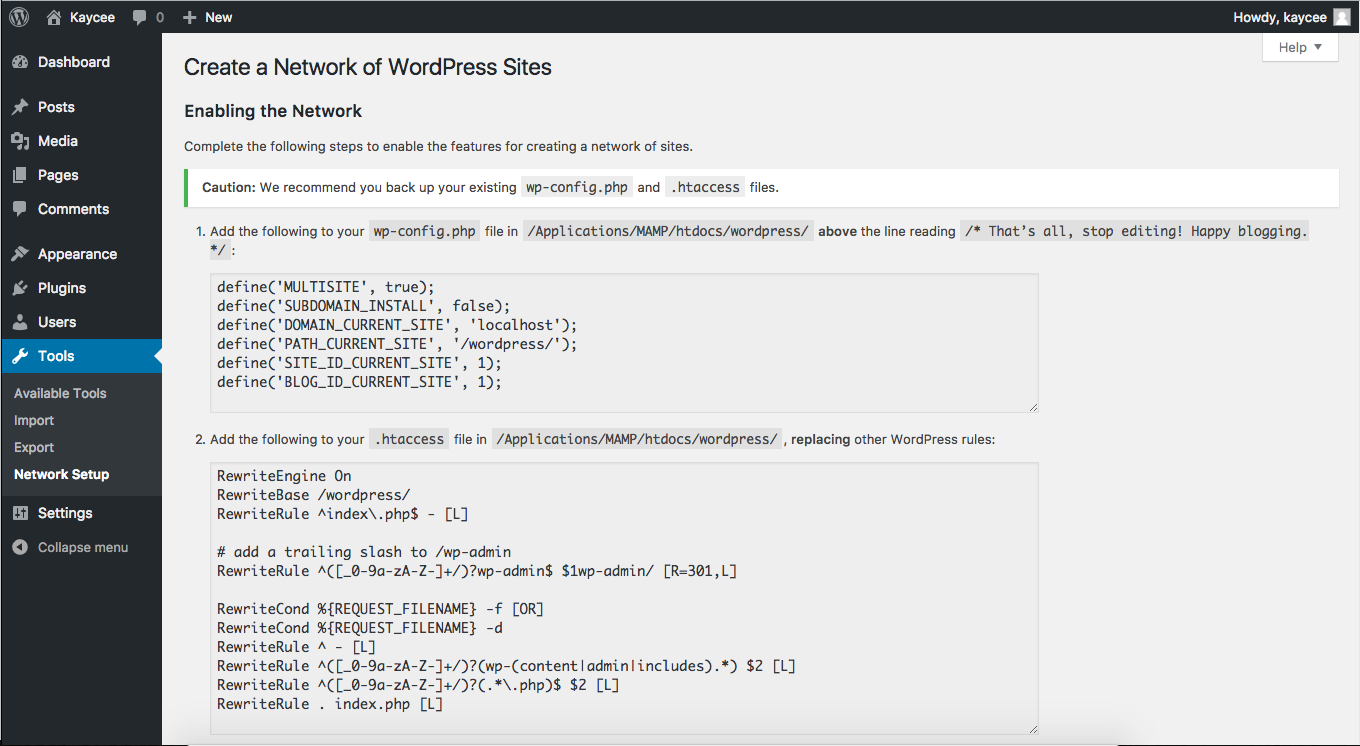Open the Media menu item
The width and height of the screenshot is (1360, 746).
(58, 141)
